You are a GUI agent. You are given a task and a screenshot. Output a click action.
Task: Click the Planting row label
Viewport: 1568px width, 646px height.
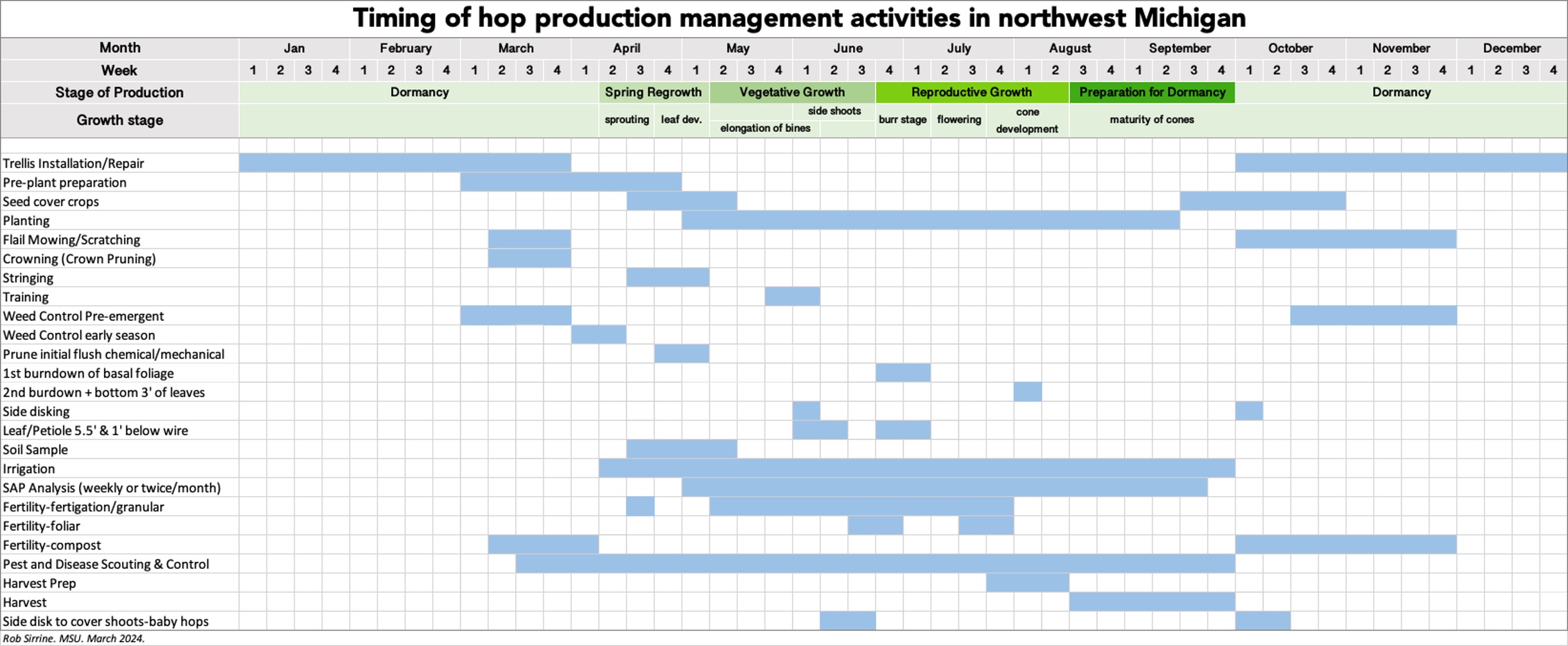coord(26,220)
